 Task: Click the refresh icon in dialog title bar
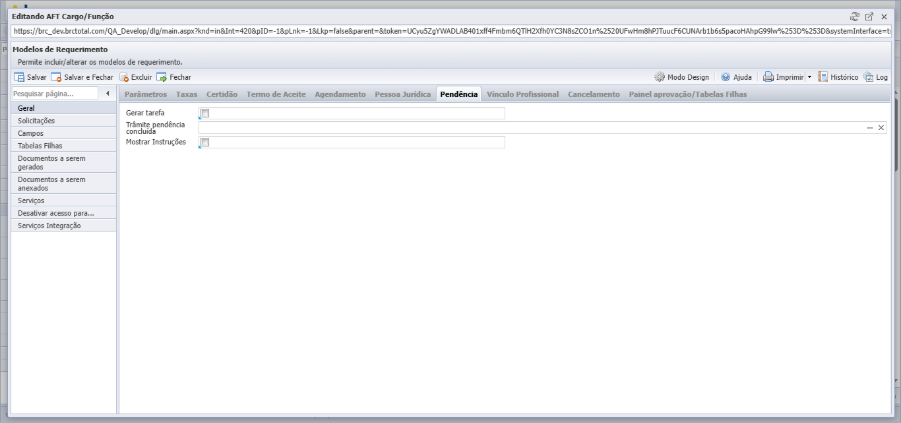point(854,17)
